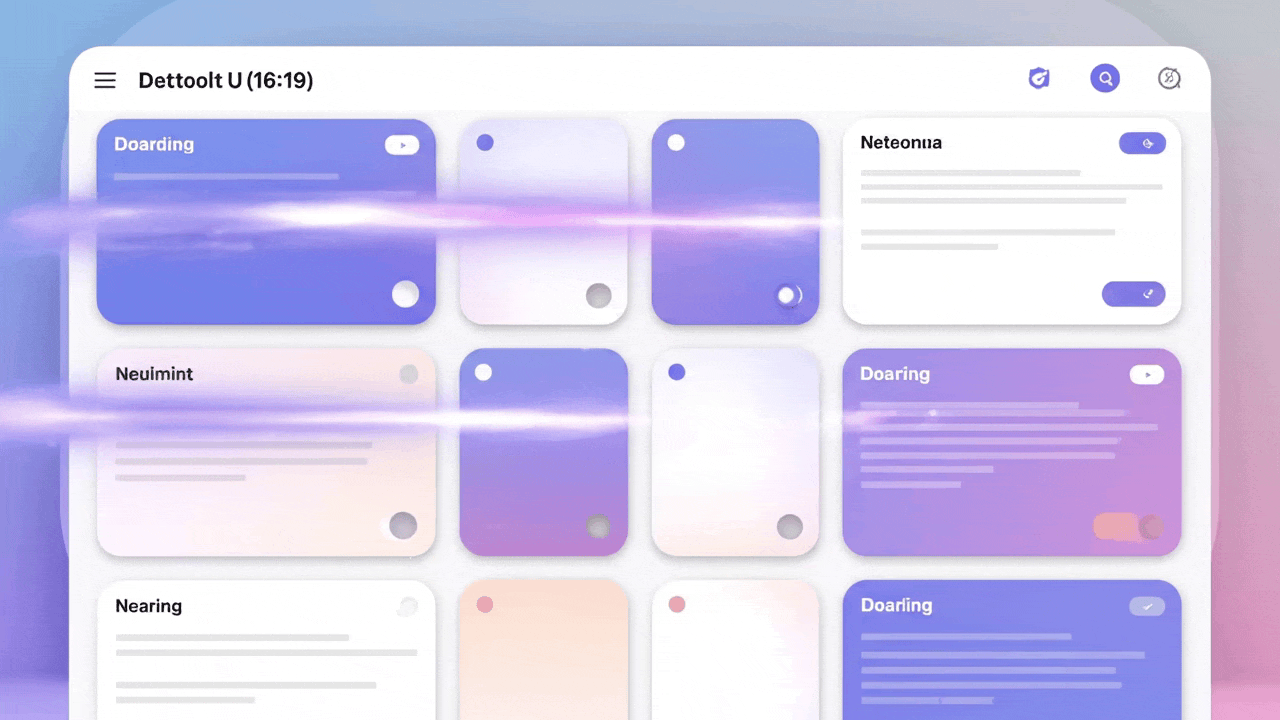Click the faint icon on the Nearing card
The image size is (1280, 720).
tap(407, 606)
